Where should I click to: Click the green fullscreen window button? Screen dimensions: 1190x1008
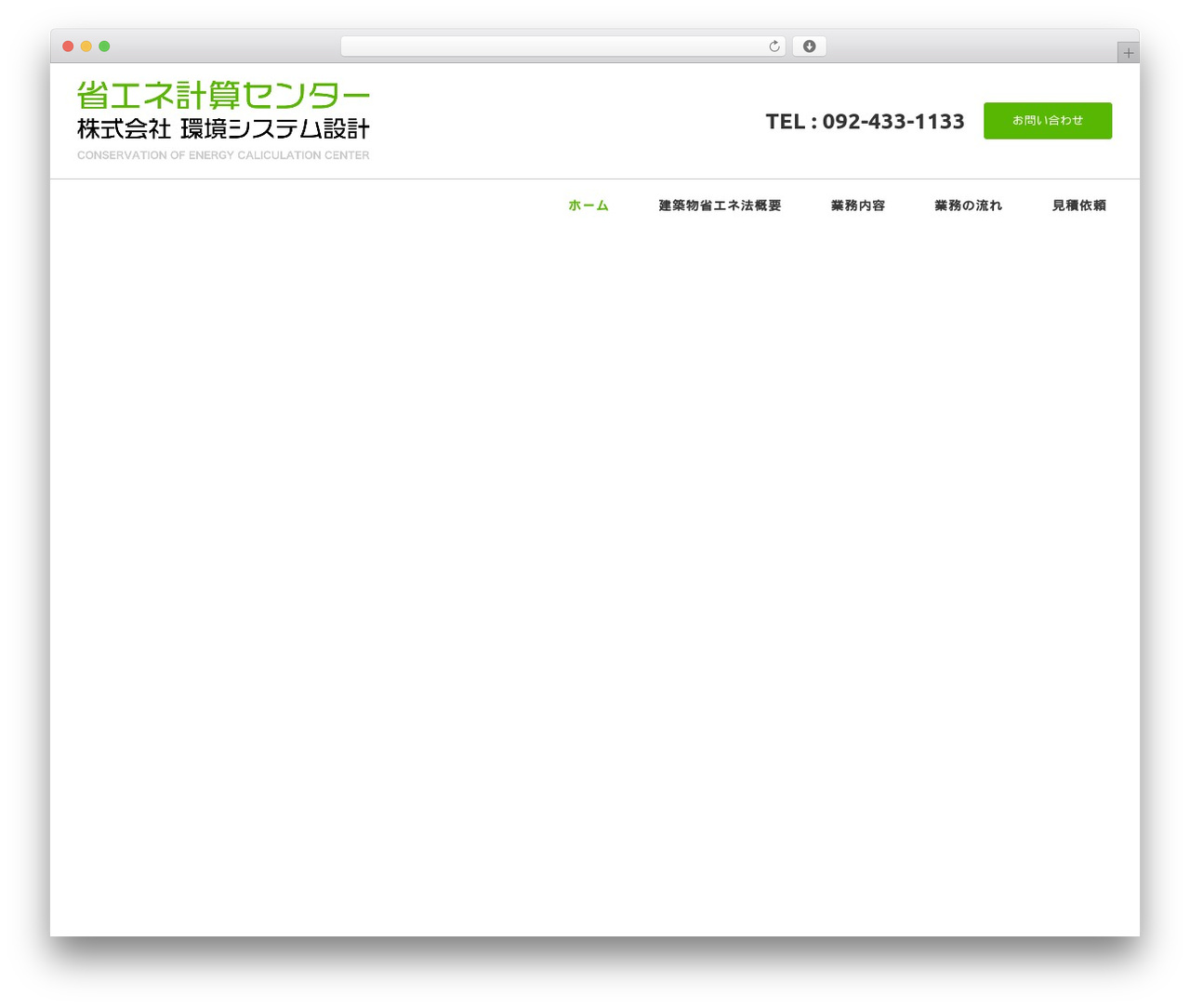pyautogui.click(x=104, y=46)
